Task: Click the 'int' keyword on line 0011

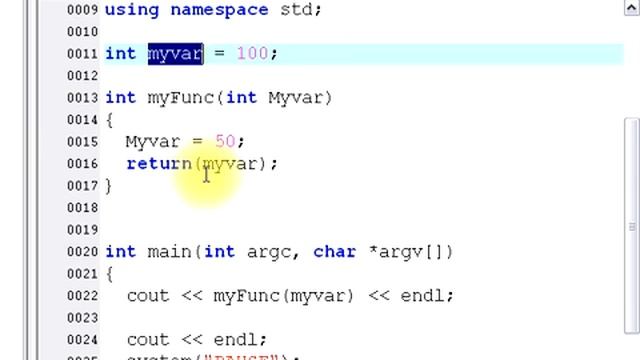Action: pos(120,53)
